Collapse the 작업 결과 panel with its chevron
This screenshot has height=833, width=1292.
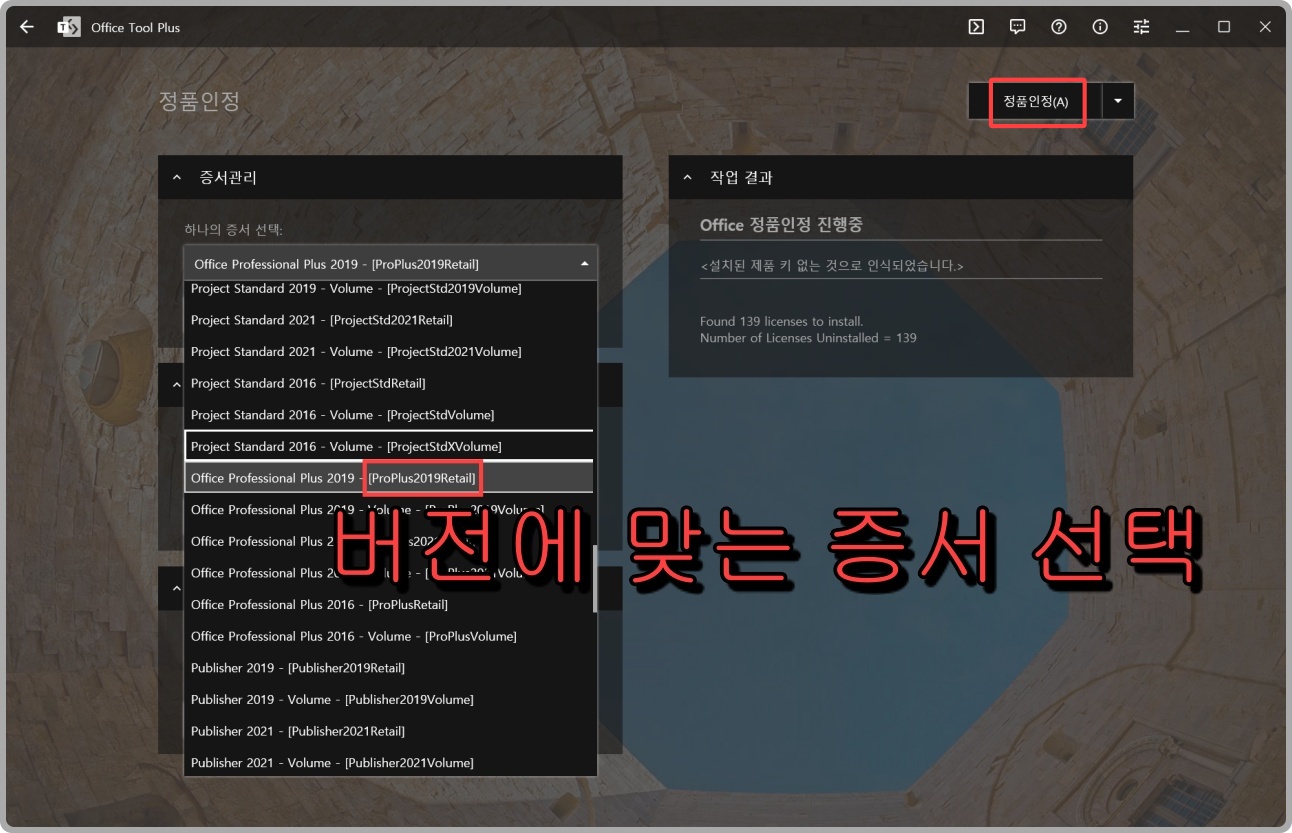pos(686,177)
